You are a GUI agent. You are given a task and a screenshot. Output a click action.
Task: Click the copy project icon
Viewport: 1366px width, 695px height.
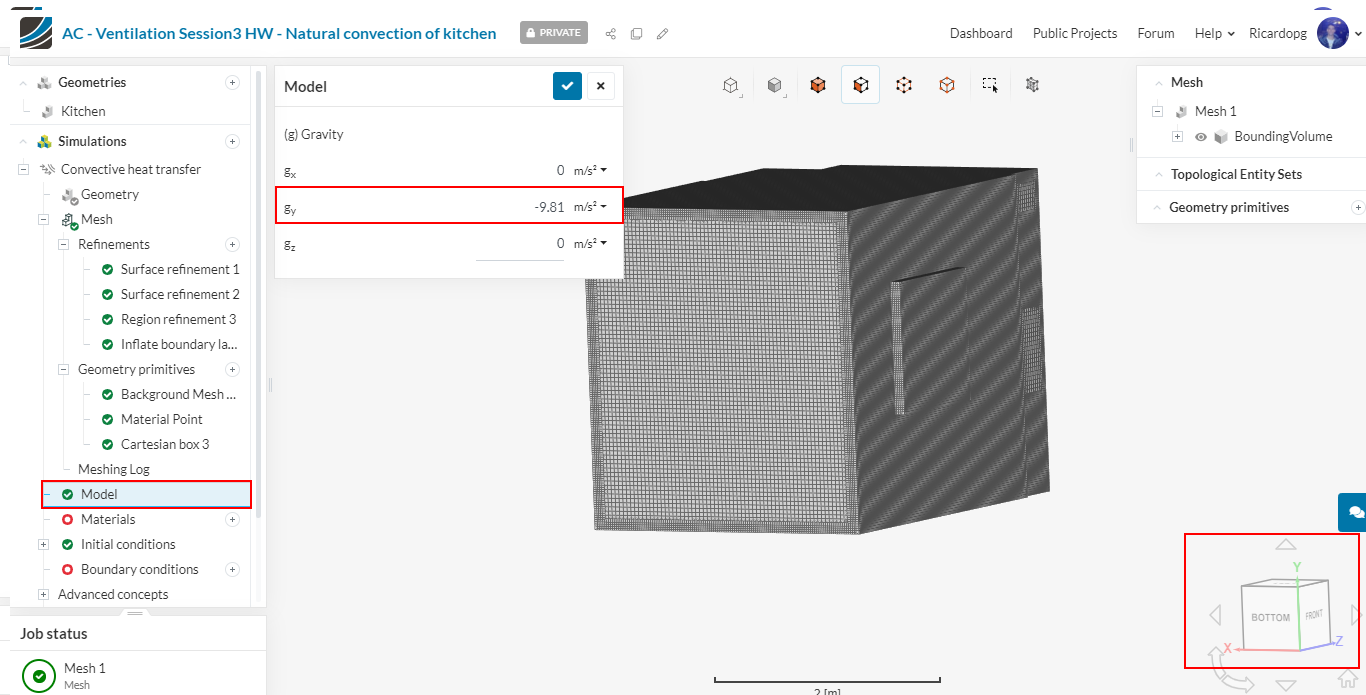point(637,34)
